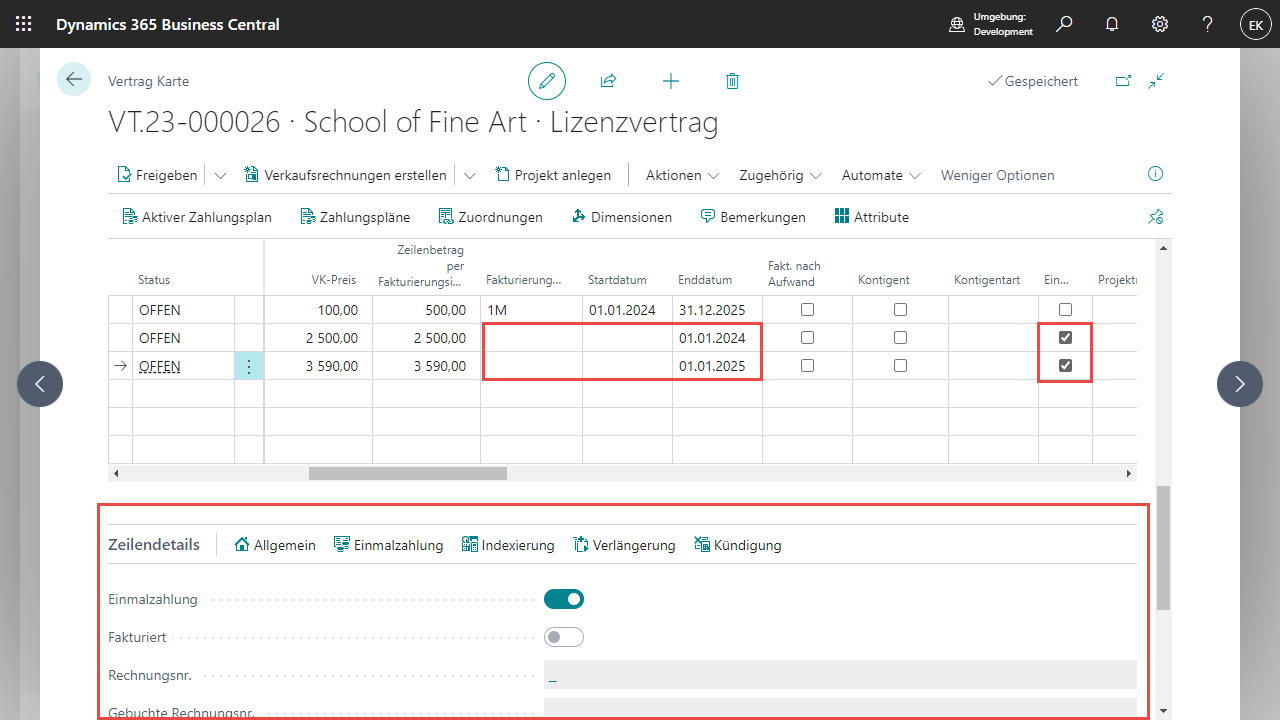Viewport: 1280px width, 720px height.
Task: Check Kontigent box in 3 590,00 row
Action: (x=900, y=366)
